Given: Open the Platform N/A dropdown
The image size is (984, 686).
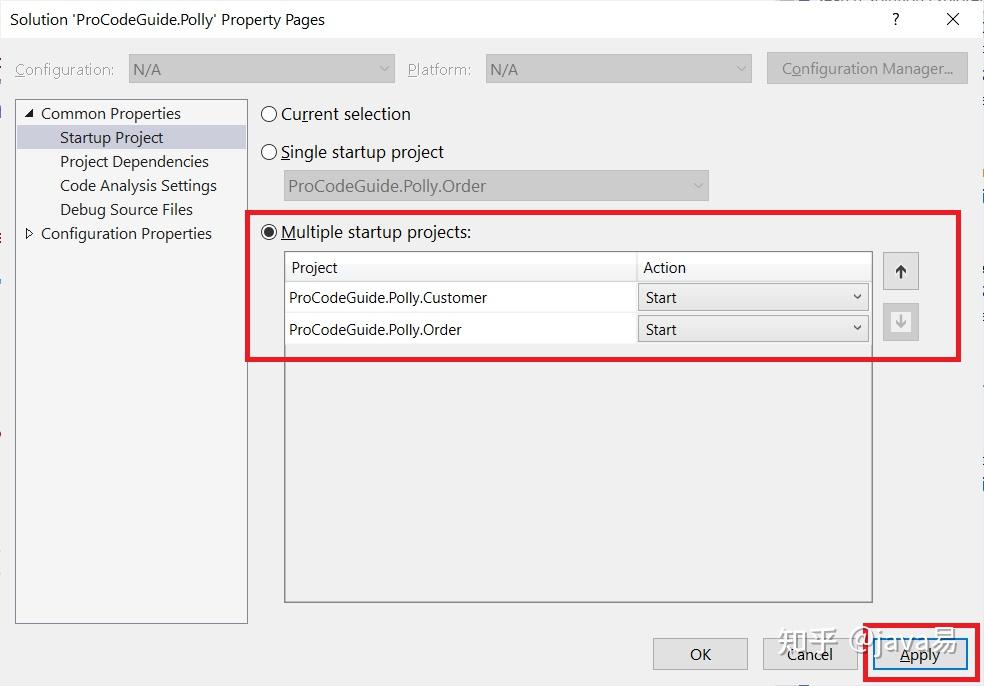Looking at the screenshot, I should coord(618,69).
